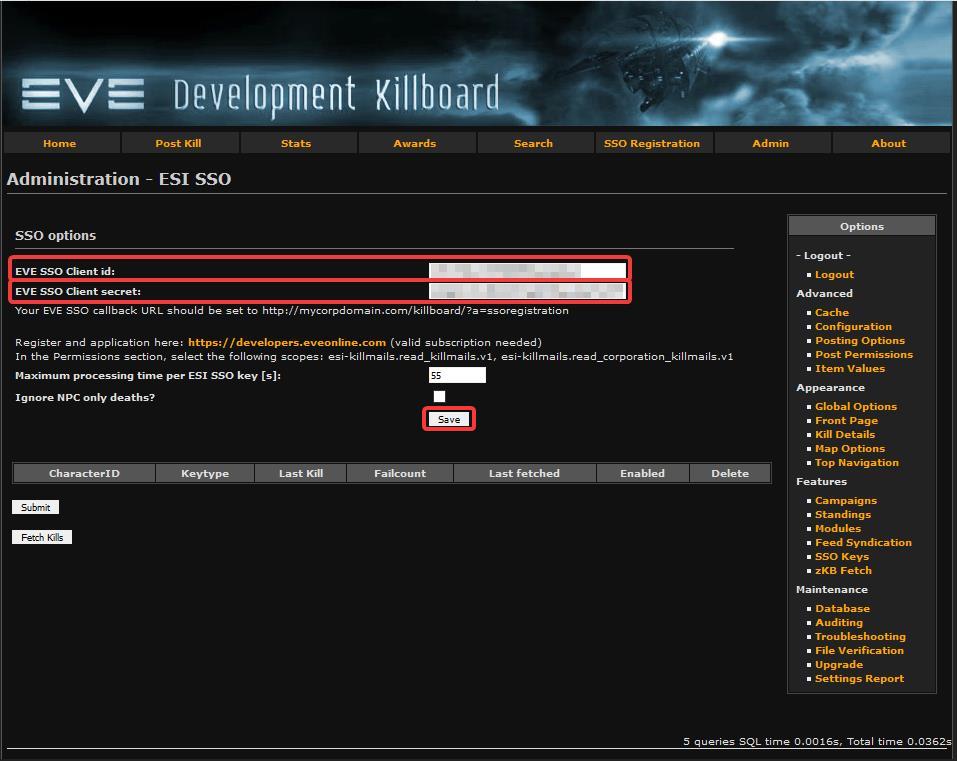Click the CharacterID column header
This screenshot has width=957, height=761.
coord(84,473)
